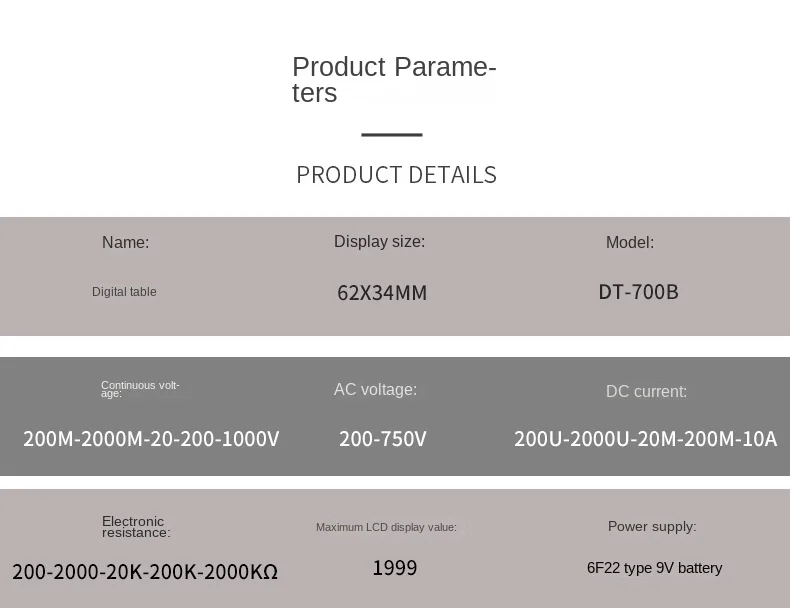Select the Maximum LCD display value label
Image resolution: width=790 pixels, height=608 pixels.
[x=386, y=527]
